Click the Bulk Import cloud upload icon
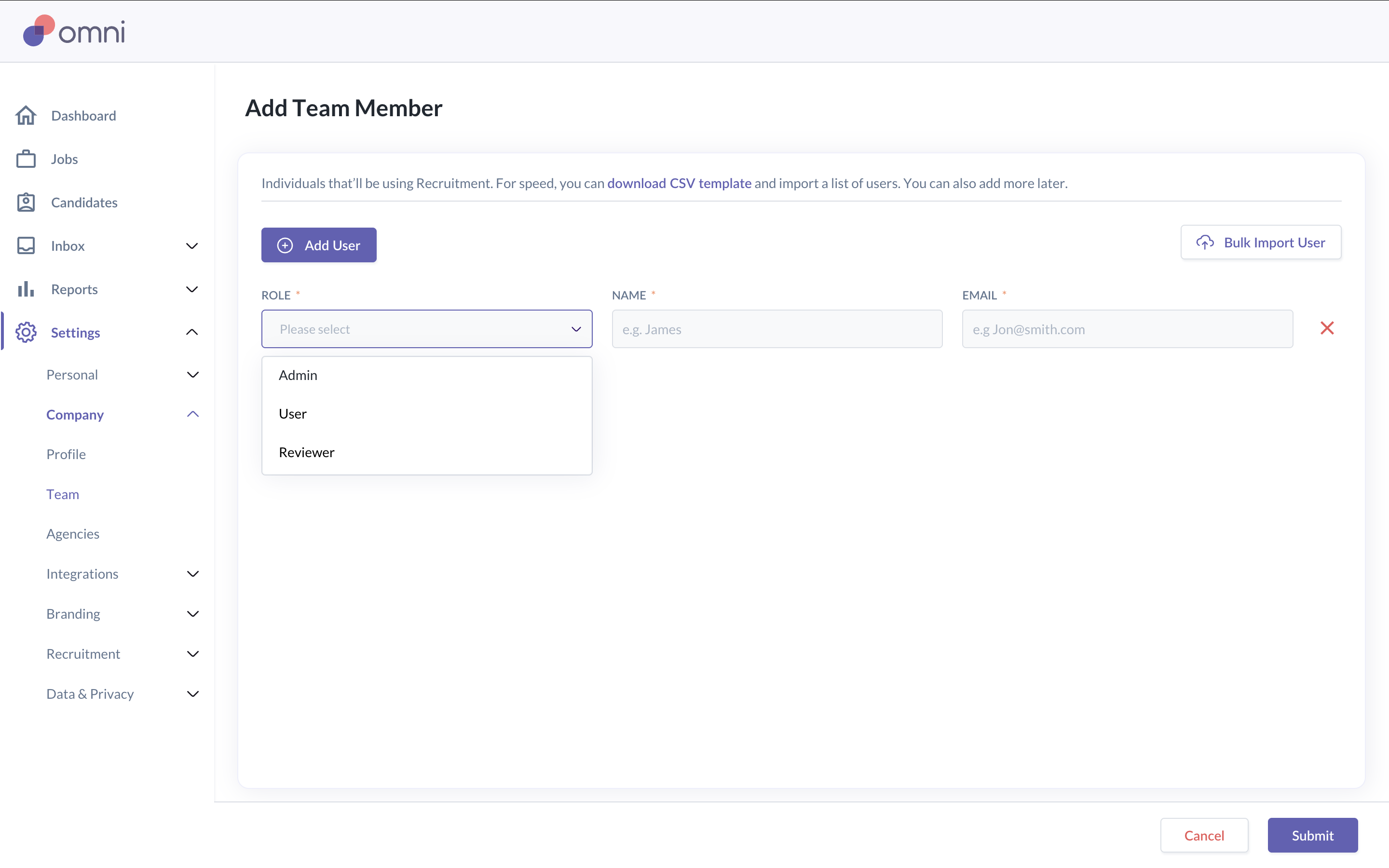Viewport: 1389px width, 868px height. tap(1205, 242)
